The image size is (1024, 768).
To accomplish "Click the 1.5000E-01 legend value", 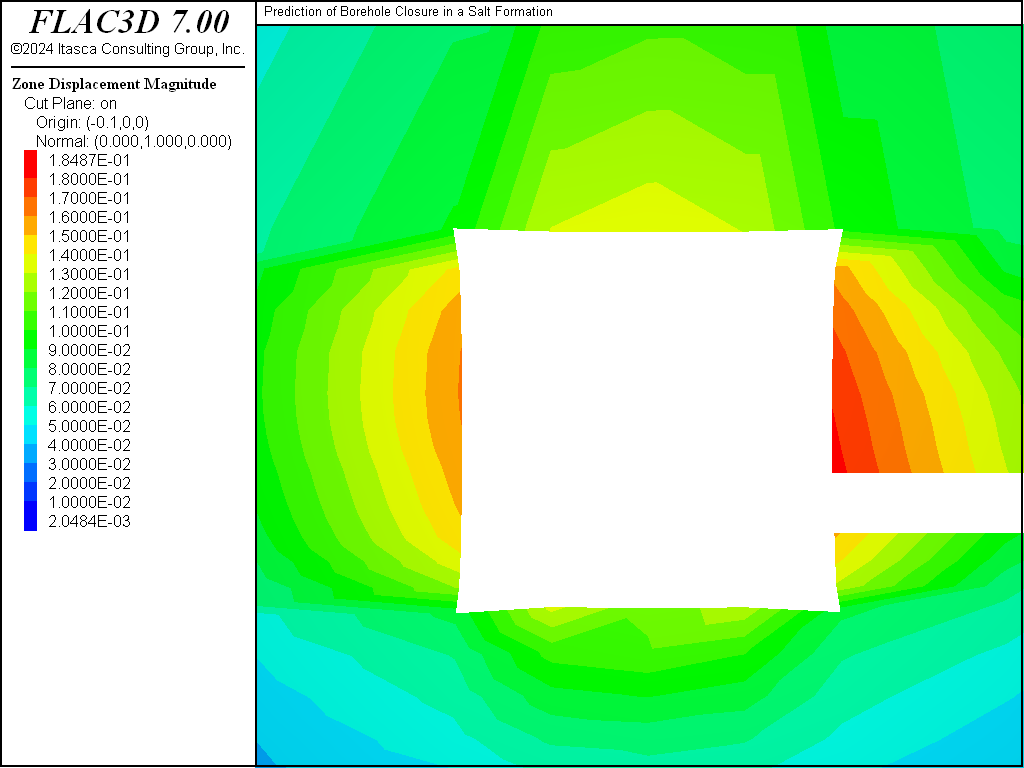I will pyautogui.click(x=89, y=236).
